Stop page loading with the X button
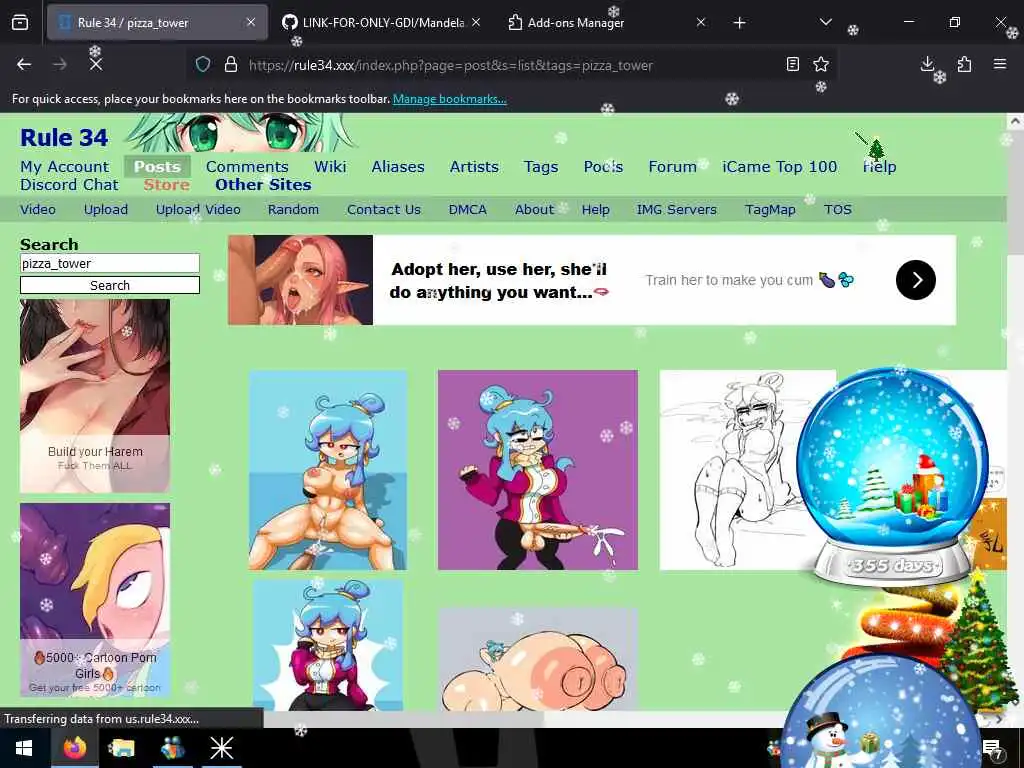The height and width of the screenshot is (768, 1024). [96, 64]
